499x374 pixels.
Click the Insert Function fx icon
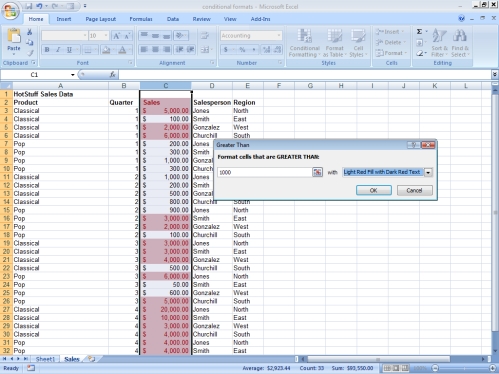pyautogui.click(x=113, y=75)
